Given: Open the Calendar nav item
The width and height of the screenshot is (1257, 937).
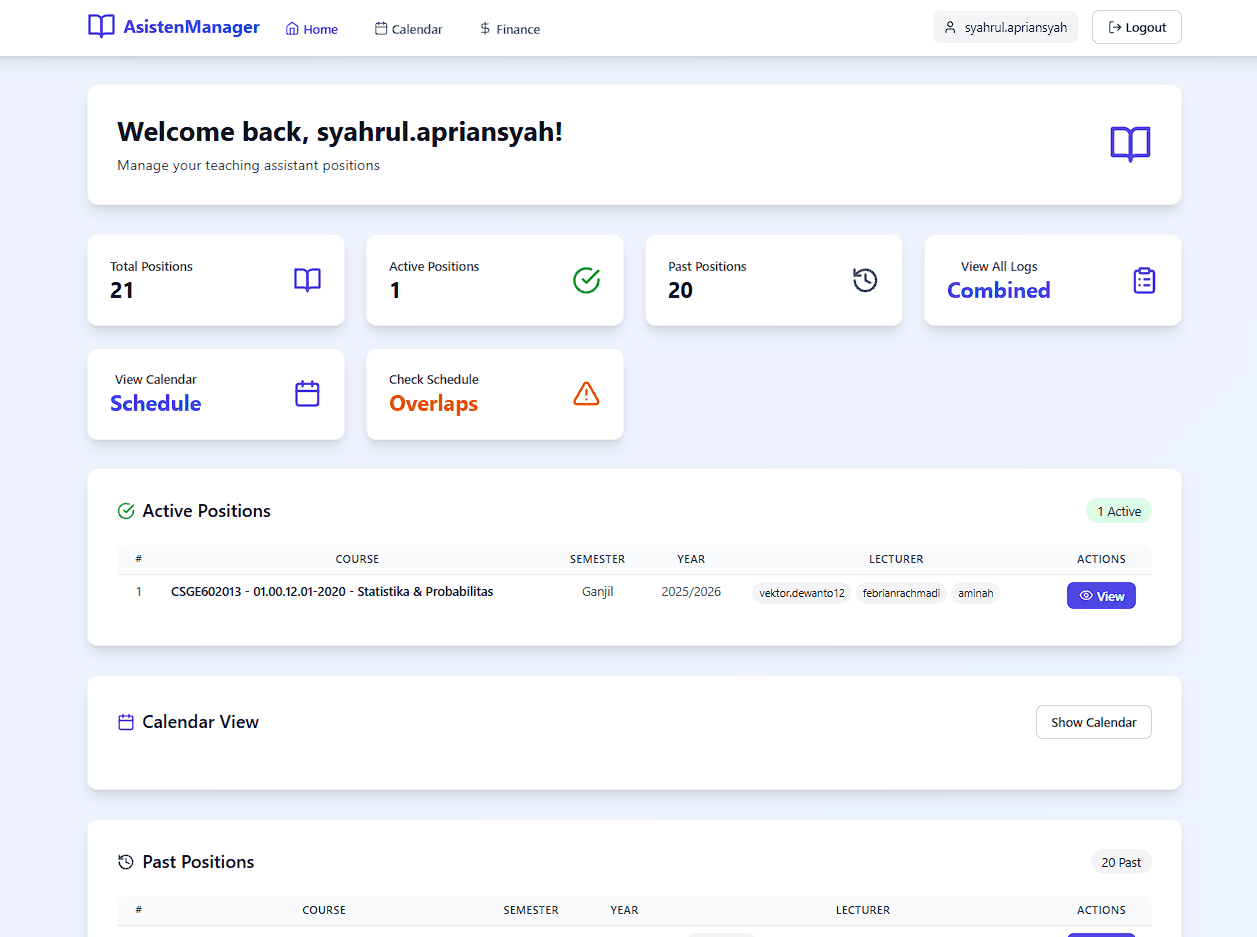Looking at the screenshot, I should point(409,29).
